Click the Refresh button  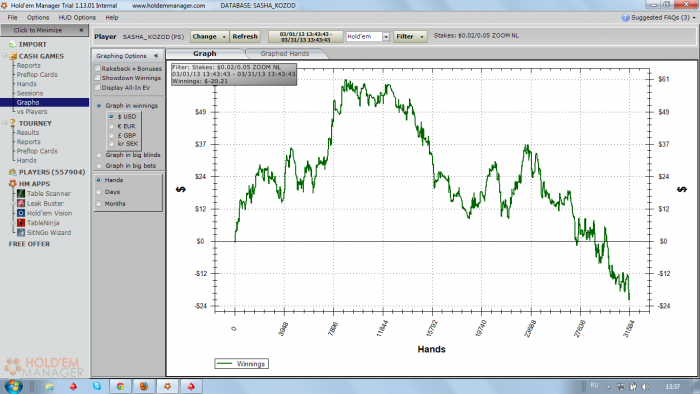point(245,37)
